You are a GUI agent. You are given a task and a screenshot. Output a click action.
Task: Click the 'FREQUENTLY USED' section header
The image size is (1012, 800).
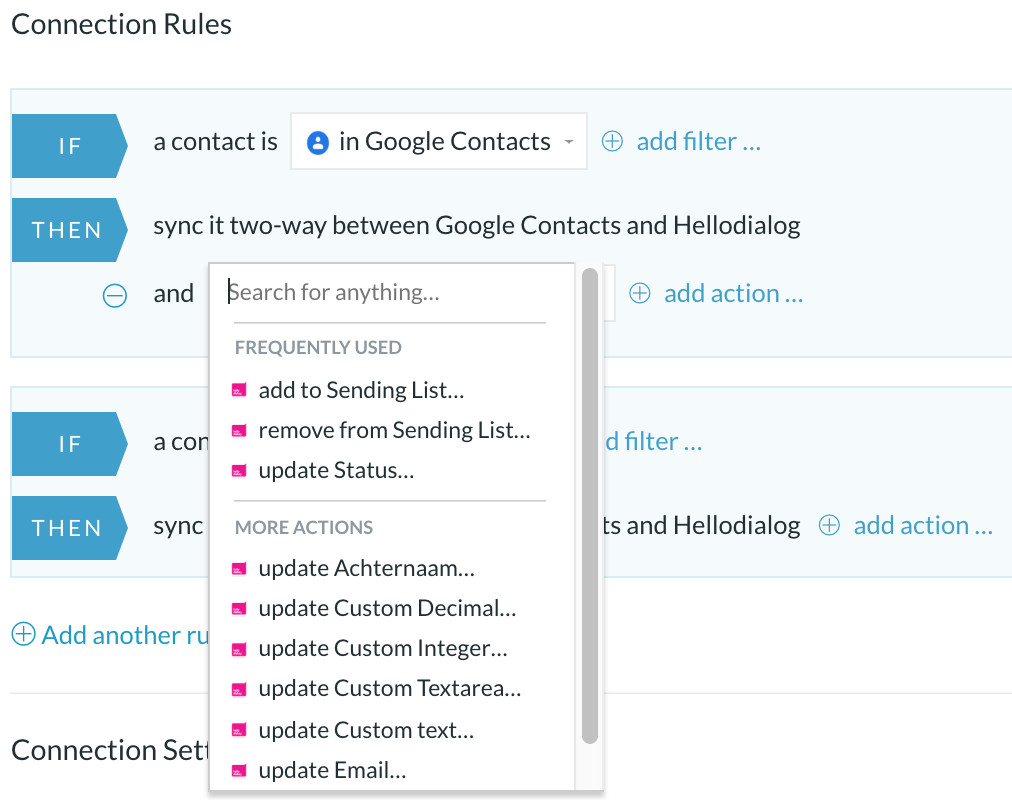[x=318, y=348]
